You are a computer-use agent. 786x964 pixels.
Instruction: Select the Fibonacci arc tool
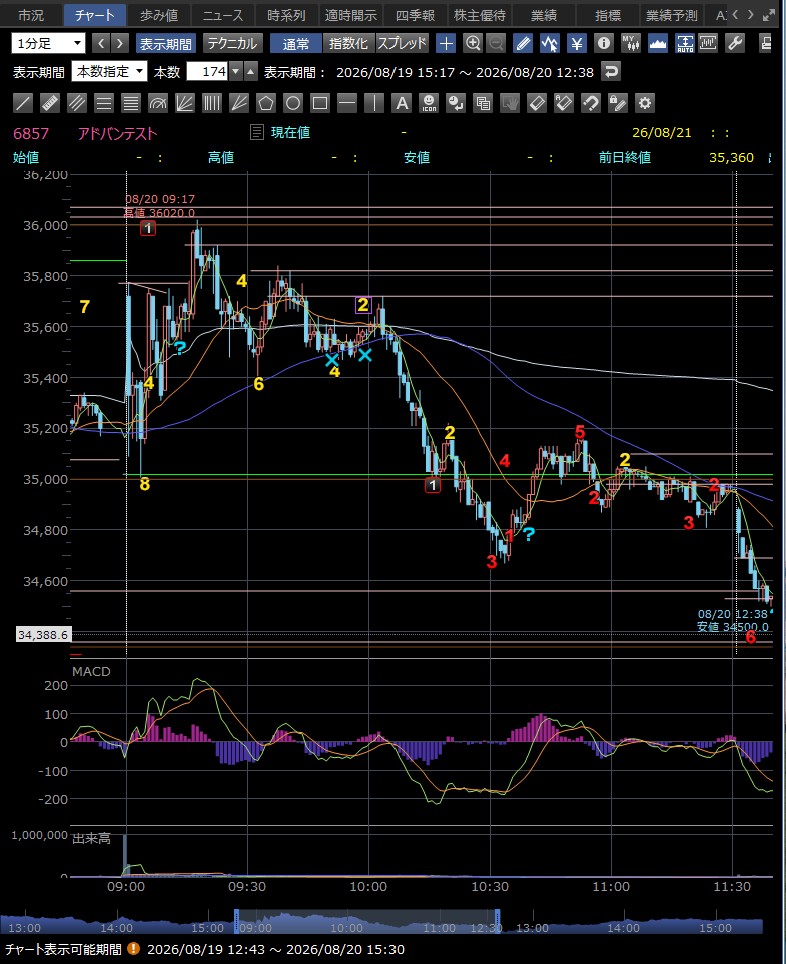[158, 103]
